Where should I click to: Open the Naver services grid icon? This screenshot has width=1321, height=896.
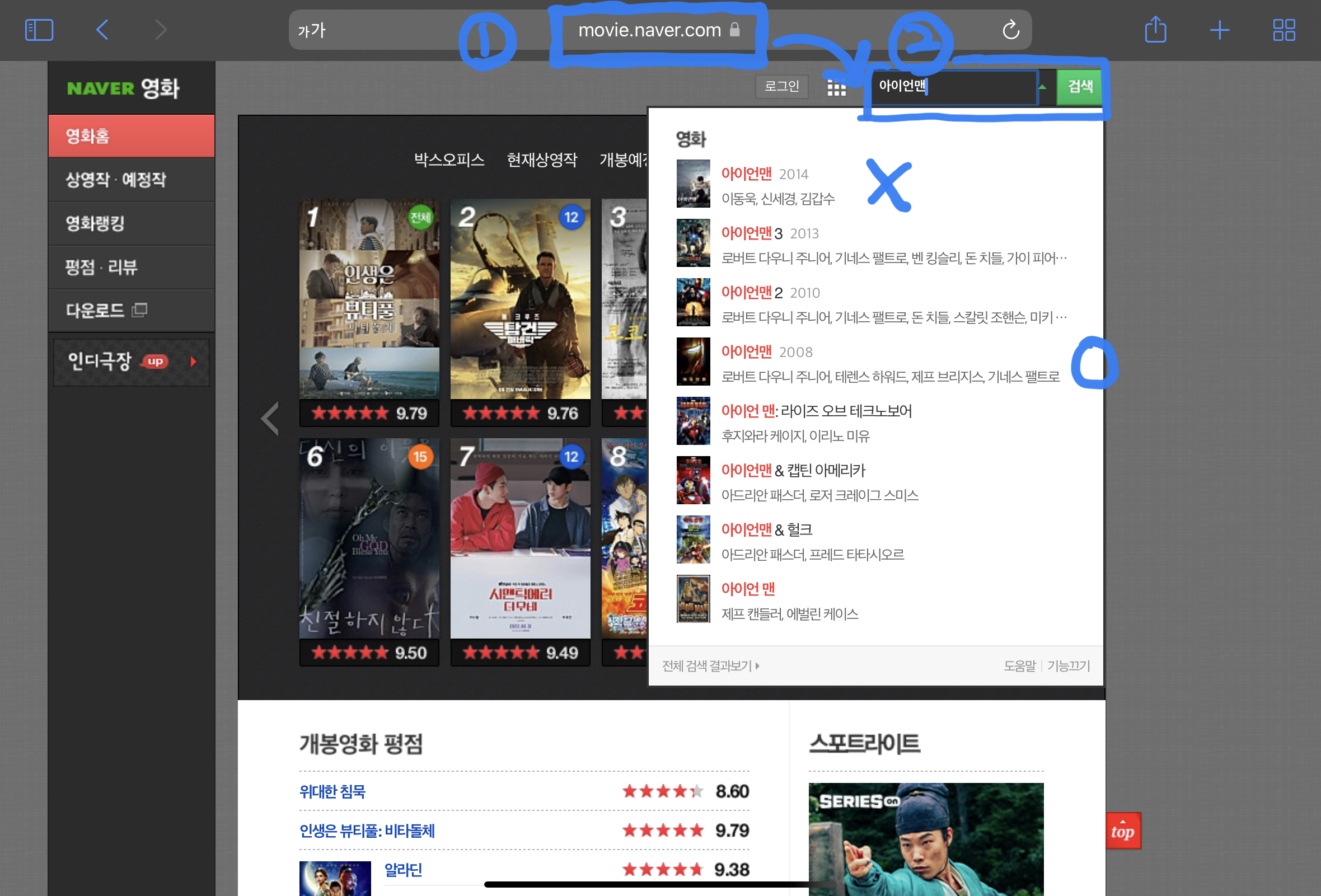point(836,87)
